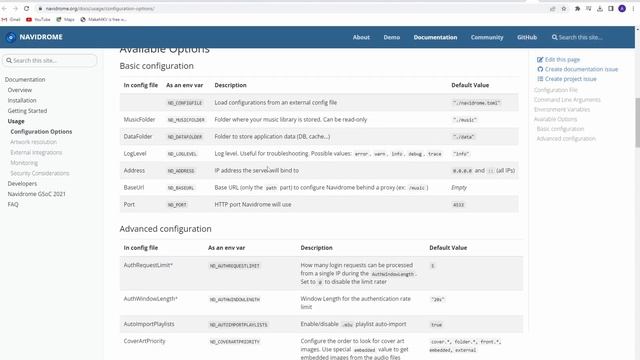This screenshot has height=360, width=640.
Task: Click the browser forward arrow
Action: (16, 9)
